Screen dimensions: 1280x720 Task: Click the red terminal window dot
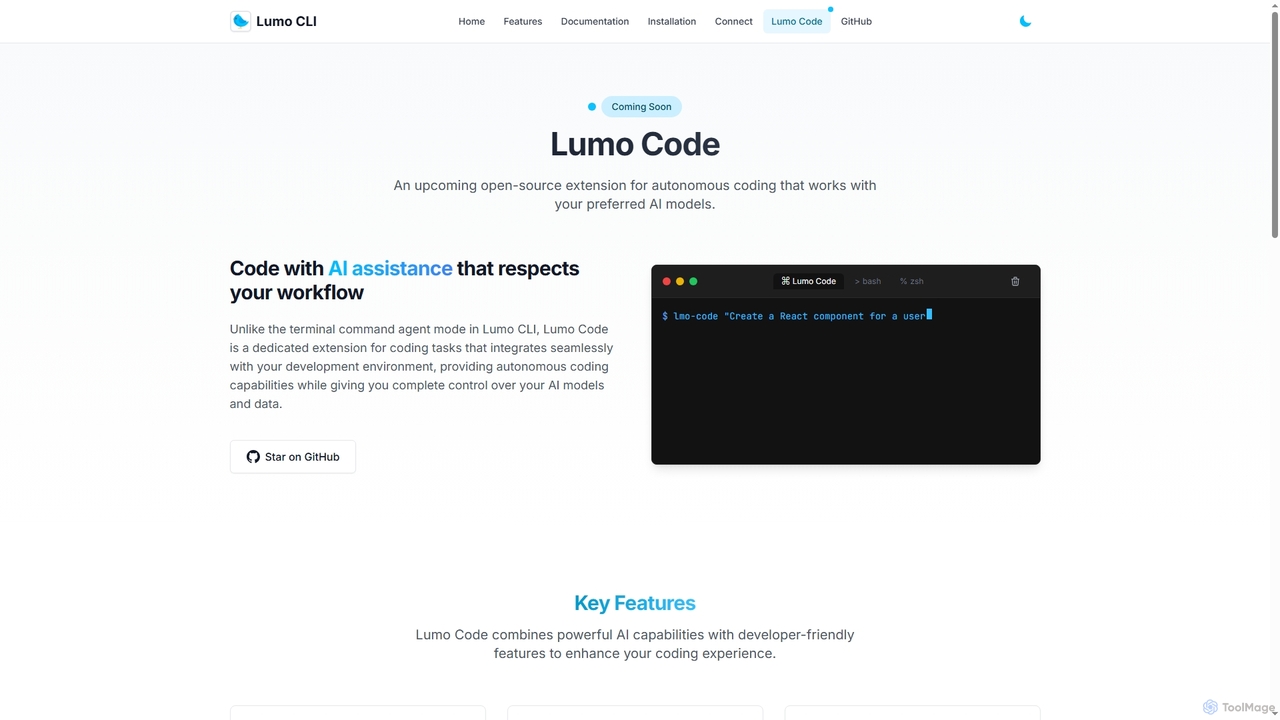coord(667,281)
